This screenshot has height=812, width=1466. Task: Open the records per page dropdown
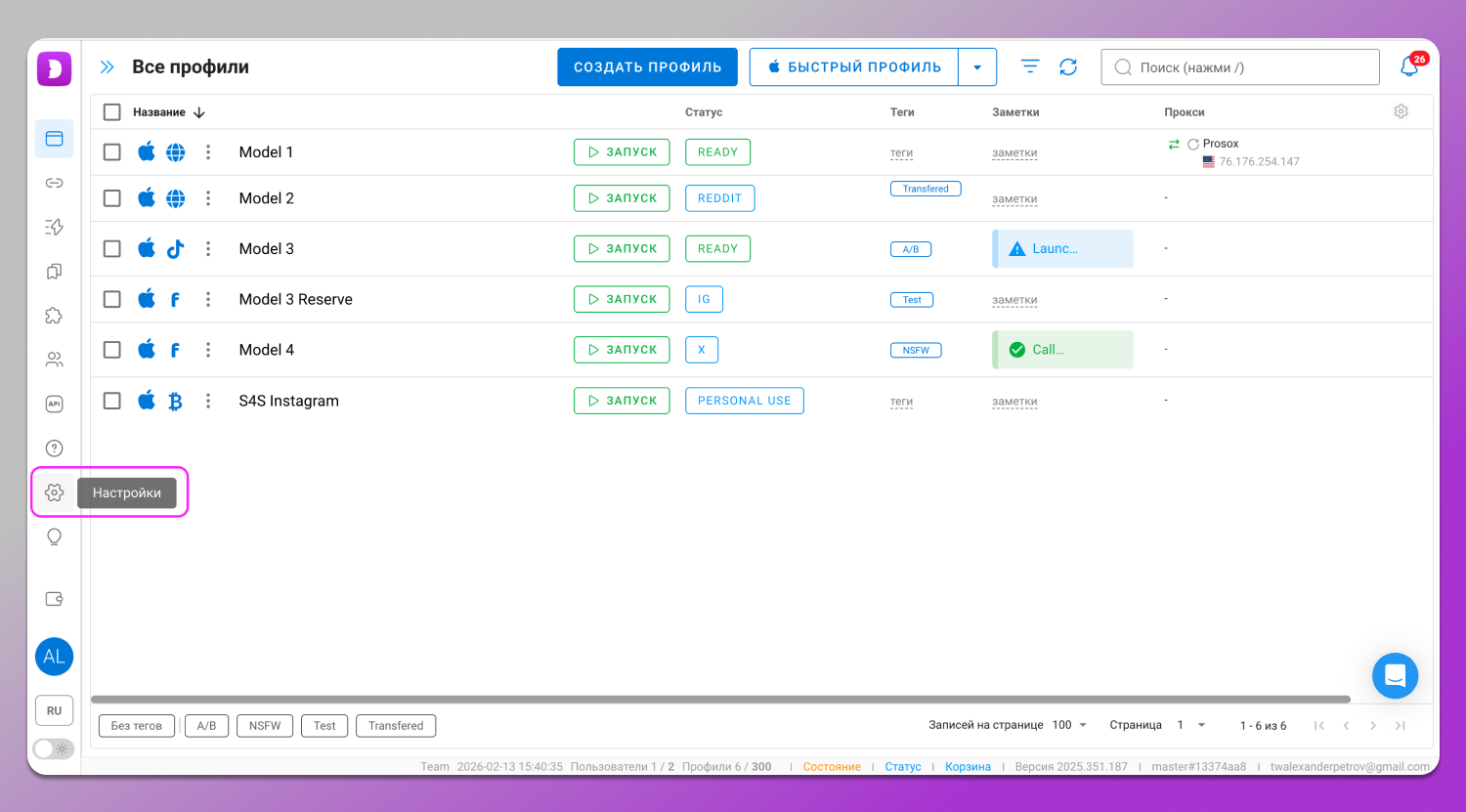point(1070,725)
